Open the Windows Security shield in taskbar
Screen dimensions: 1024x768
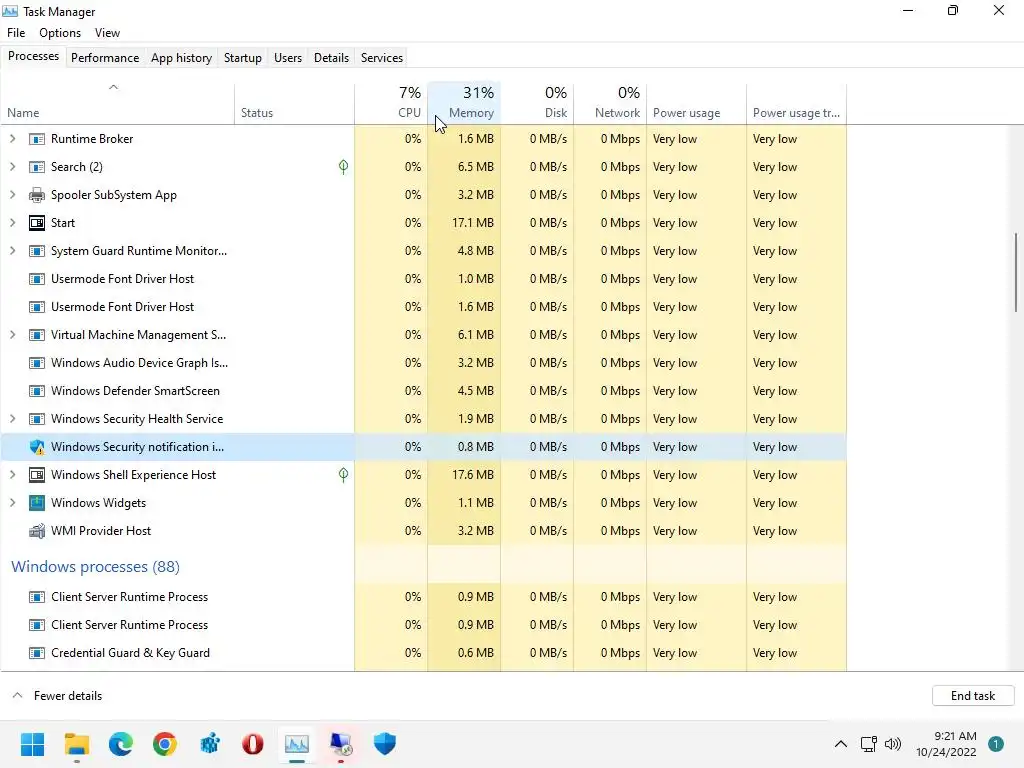[385, 744]
